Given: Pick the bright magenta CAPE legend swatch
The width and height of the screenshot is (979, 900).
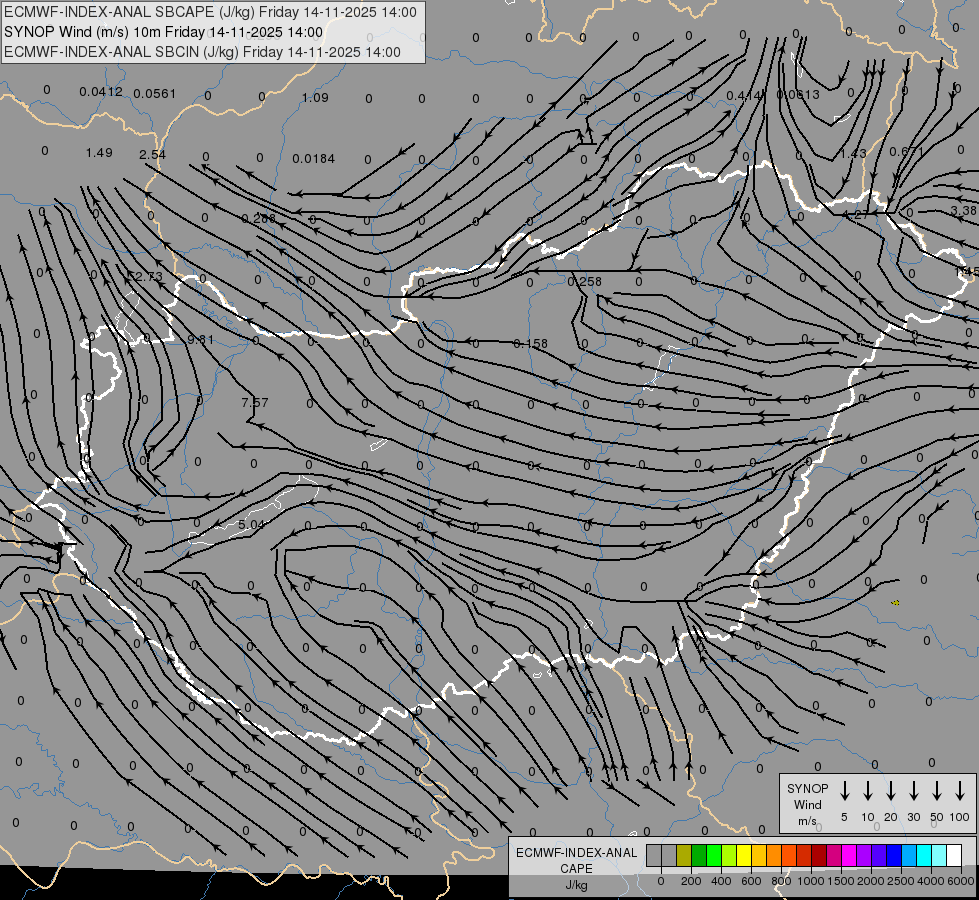Looking at the screenshot, I should click(849, 855).
